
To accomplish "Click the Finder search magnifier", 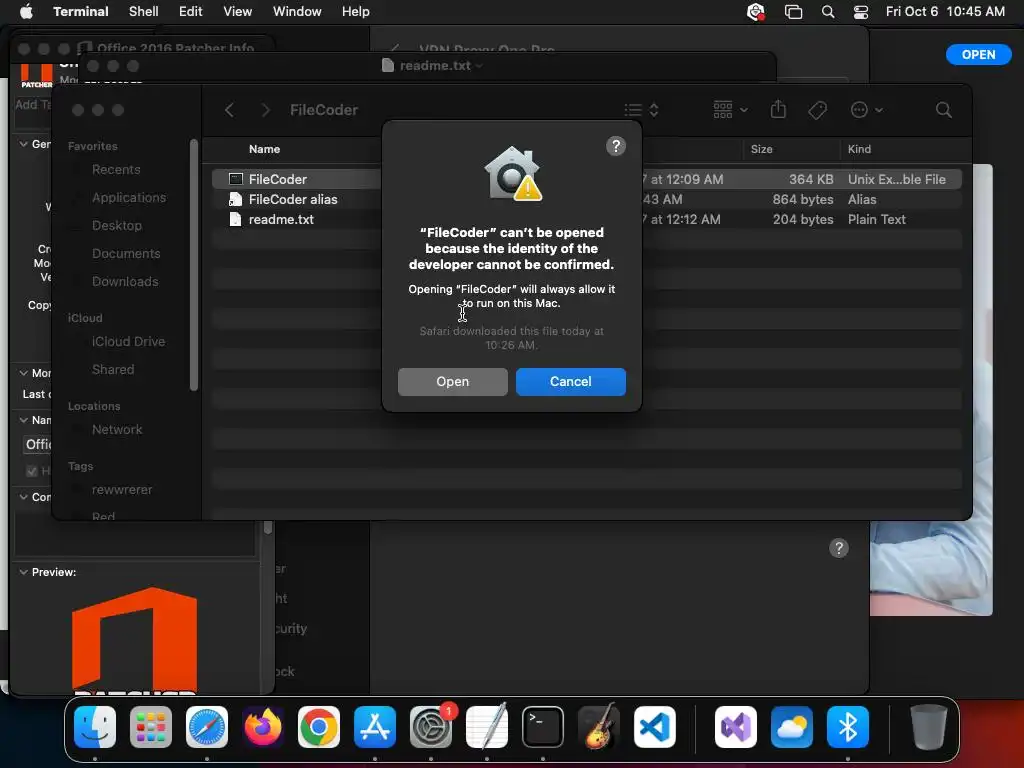I will click(x=943, y=110).
